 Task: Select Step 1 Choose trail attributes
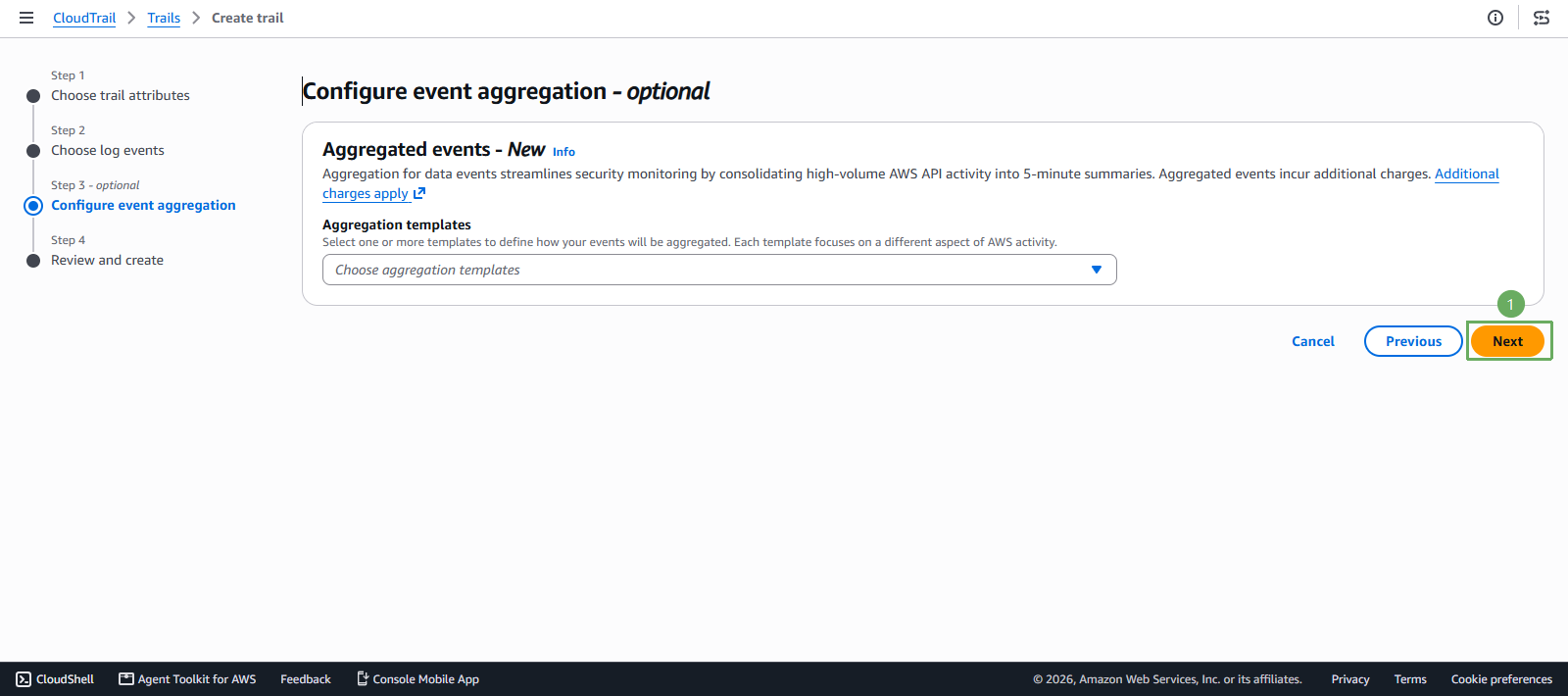click(x=121, y=95)
